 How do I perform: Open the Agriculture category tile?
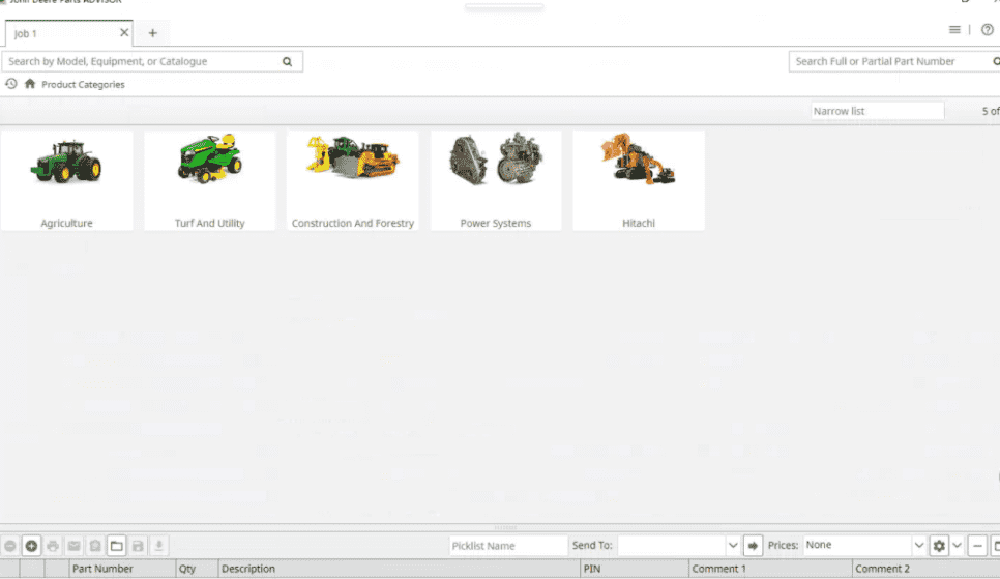(67, 180)
